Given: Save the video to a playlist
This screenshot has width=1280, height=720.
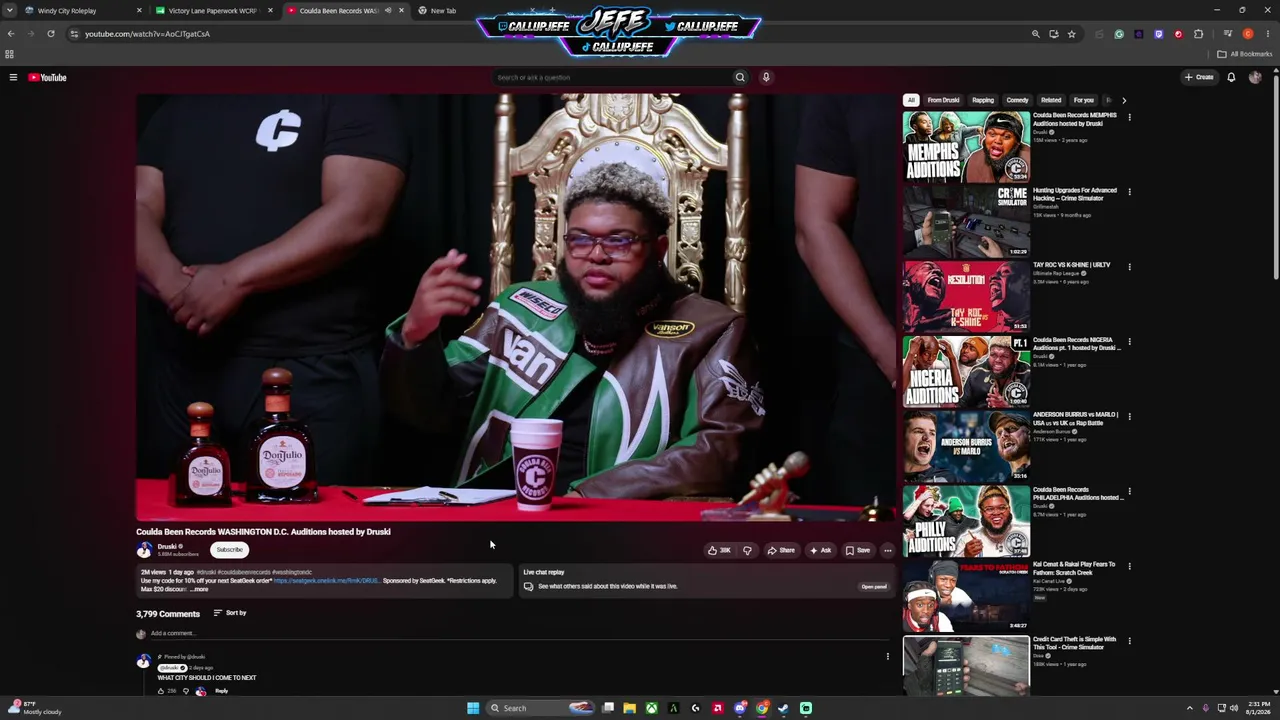Looking at the screenshot, I should coord(858,550).
